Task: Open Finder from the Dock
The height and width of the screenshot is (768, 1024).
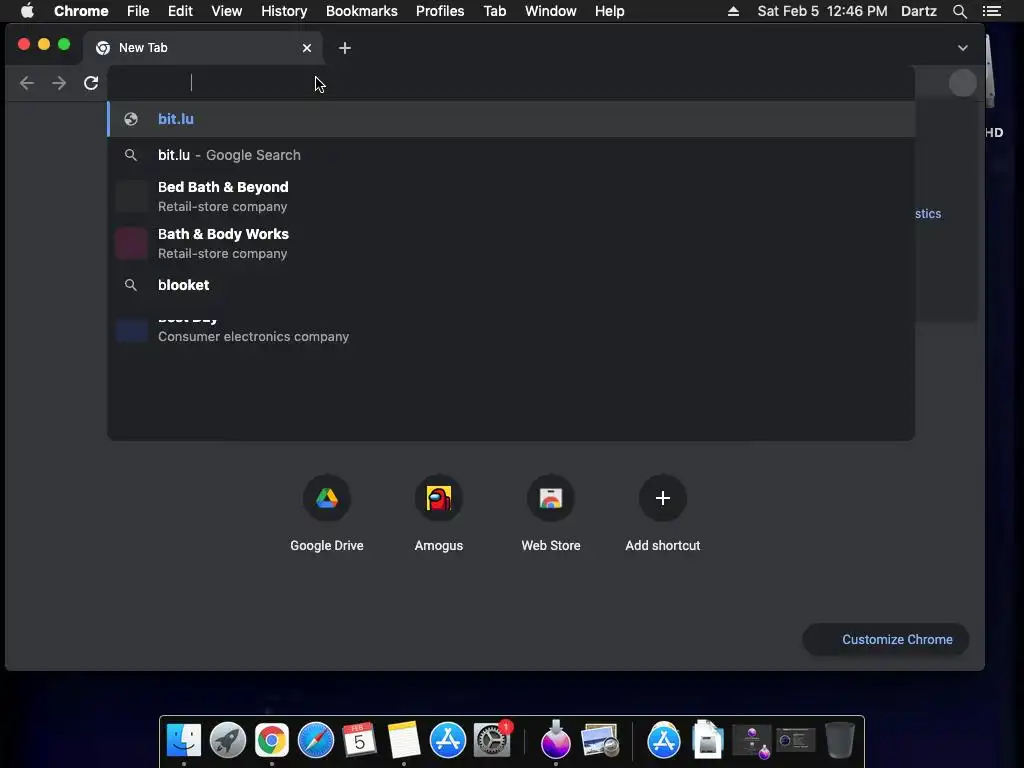Action: point(184,741)
